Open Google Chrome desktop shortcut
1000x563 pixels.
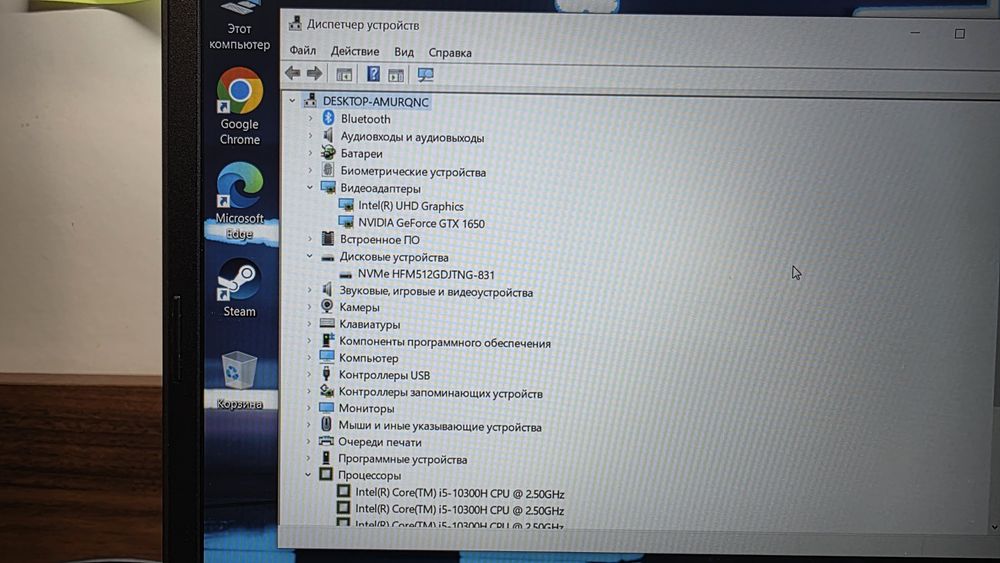coord(240,106)
